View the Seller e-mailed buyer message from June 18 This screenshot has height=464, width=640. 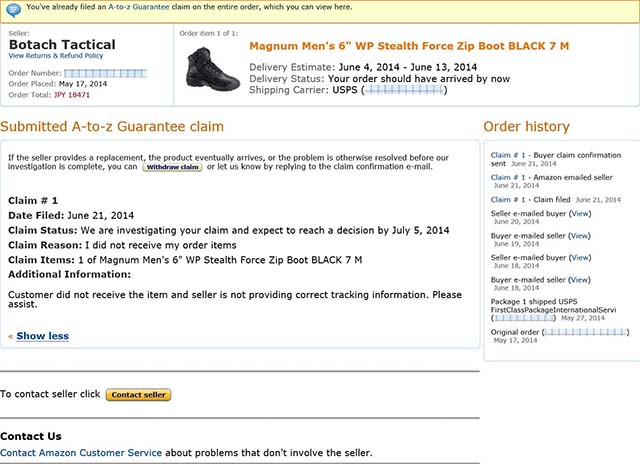click(580, 258)
